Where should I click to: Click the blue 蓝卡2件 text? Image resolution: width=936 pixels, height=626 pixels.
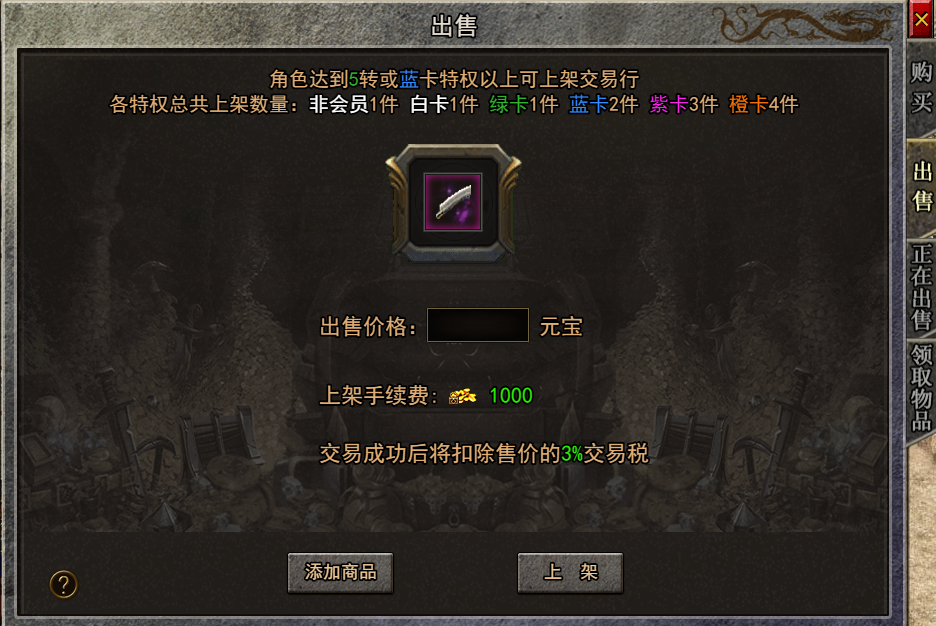coord(604,105)
